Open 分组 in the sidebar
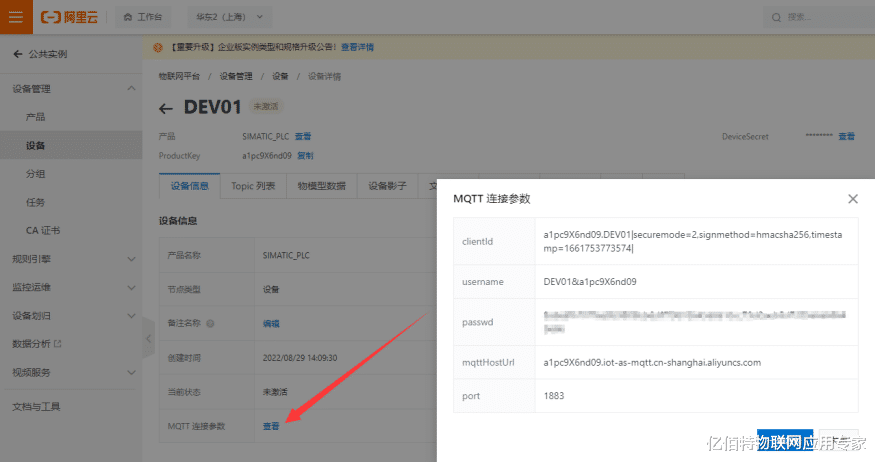Image resolution: width=875 pixels, height=462 pixels. pyautogui.click(x=36, y=174)
